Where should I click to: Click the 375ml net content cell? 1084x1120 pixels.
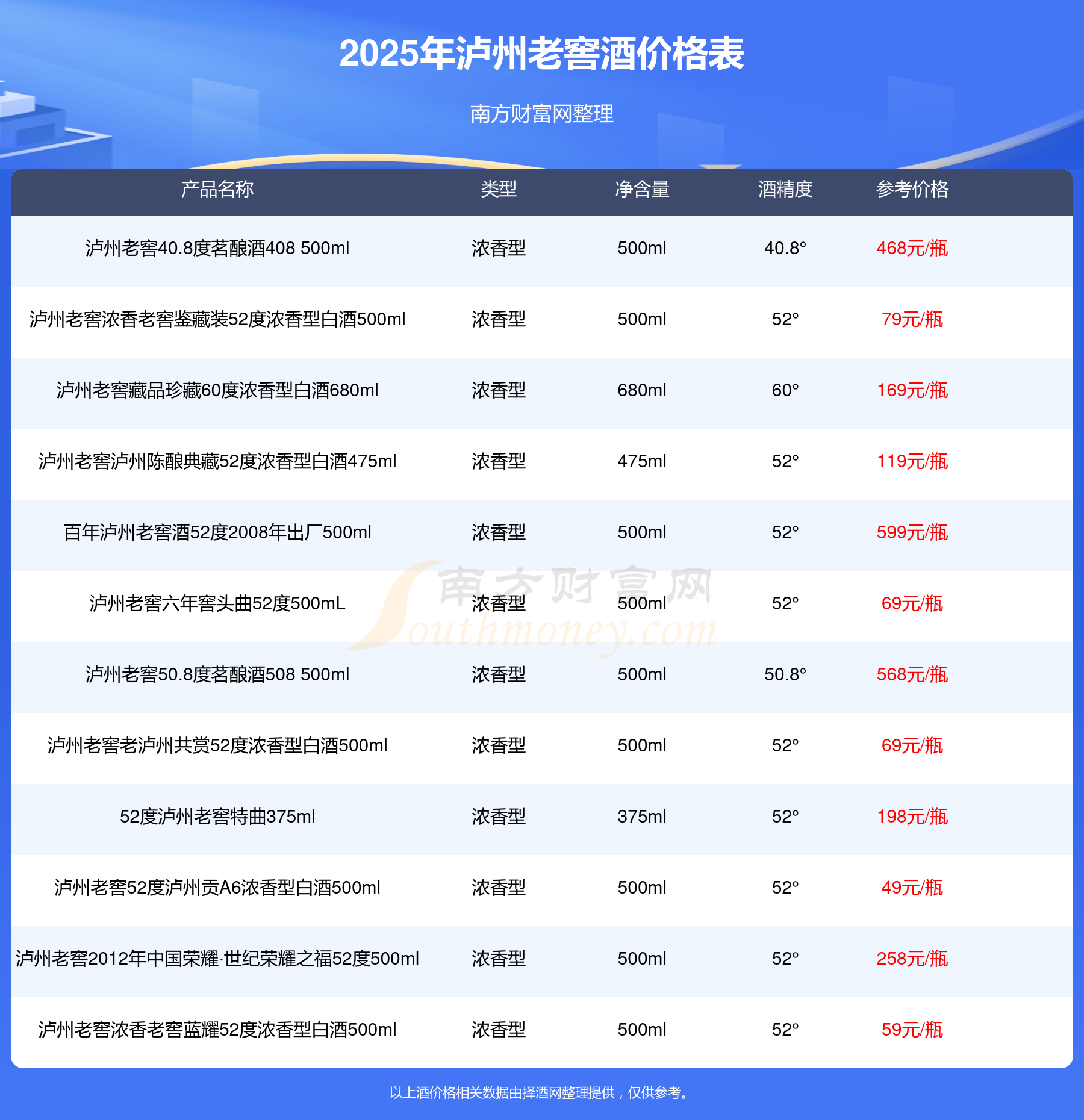coord(642,817)
